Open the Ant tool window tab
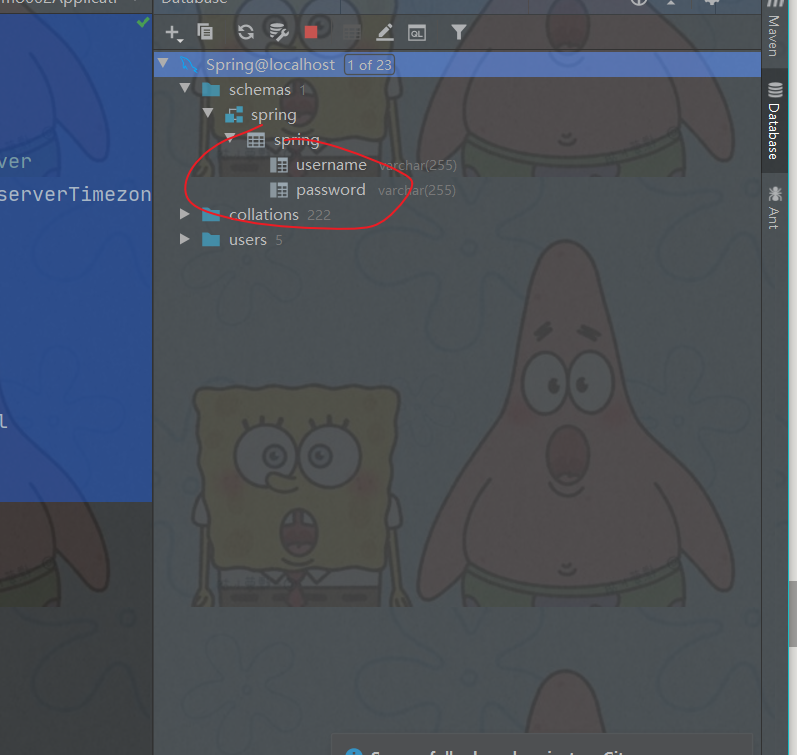 point(775,207)
